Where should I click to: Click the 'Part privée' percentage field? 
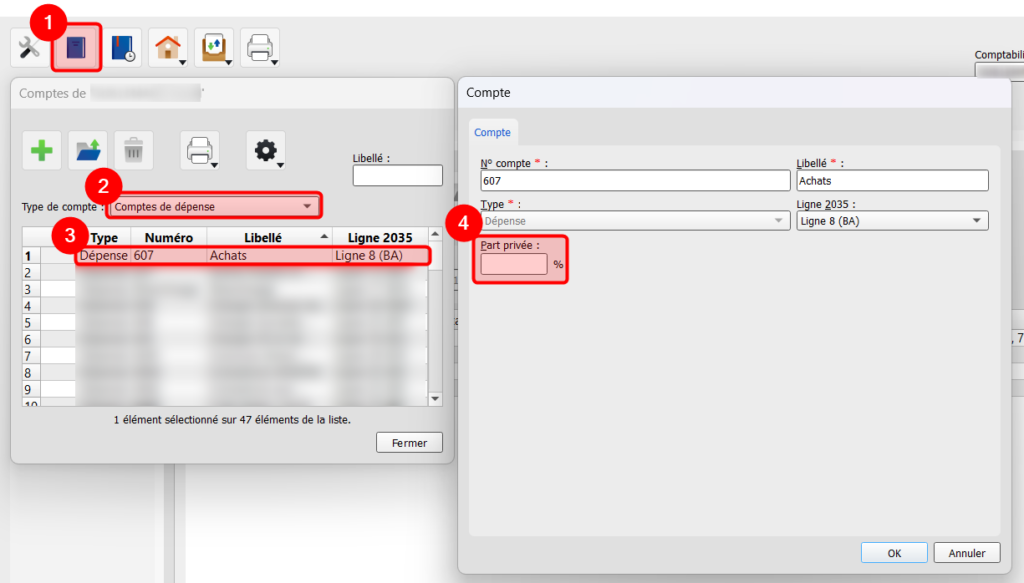pos(514,264)
